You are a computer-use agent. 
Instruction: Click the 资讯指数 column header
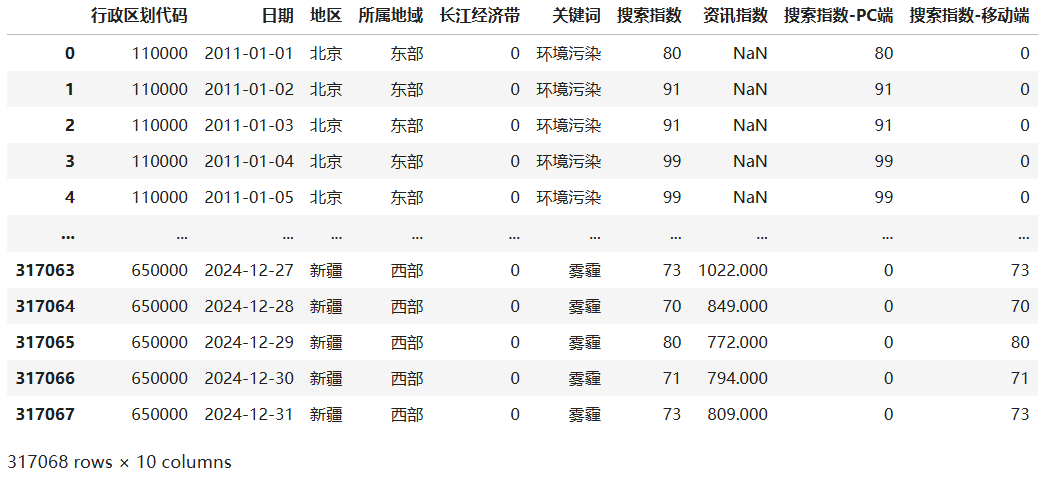tap(735, 16)
